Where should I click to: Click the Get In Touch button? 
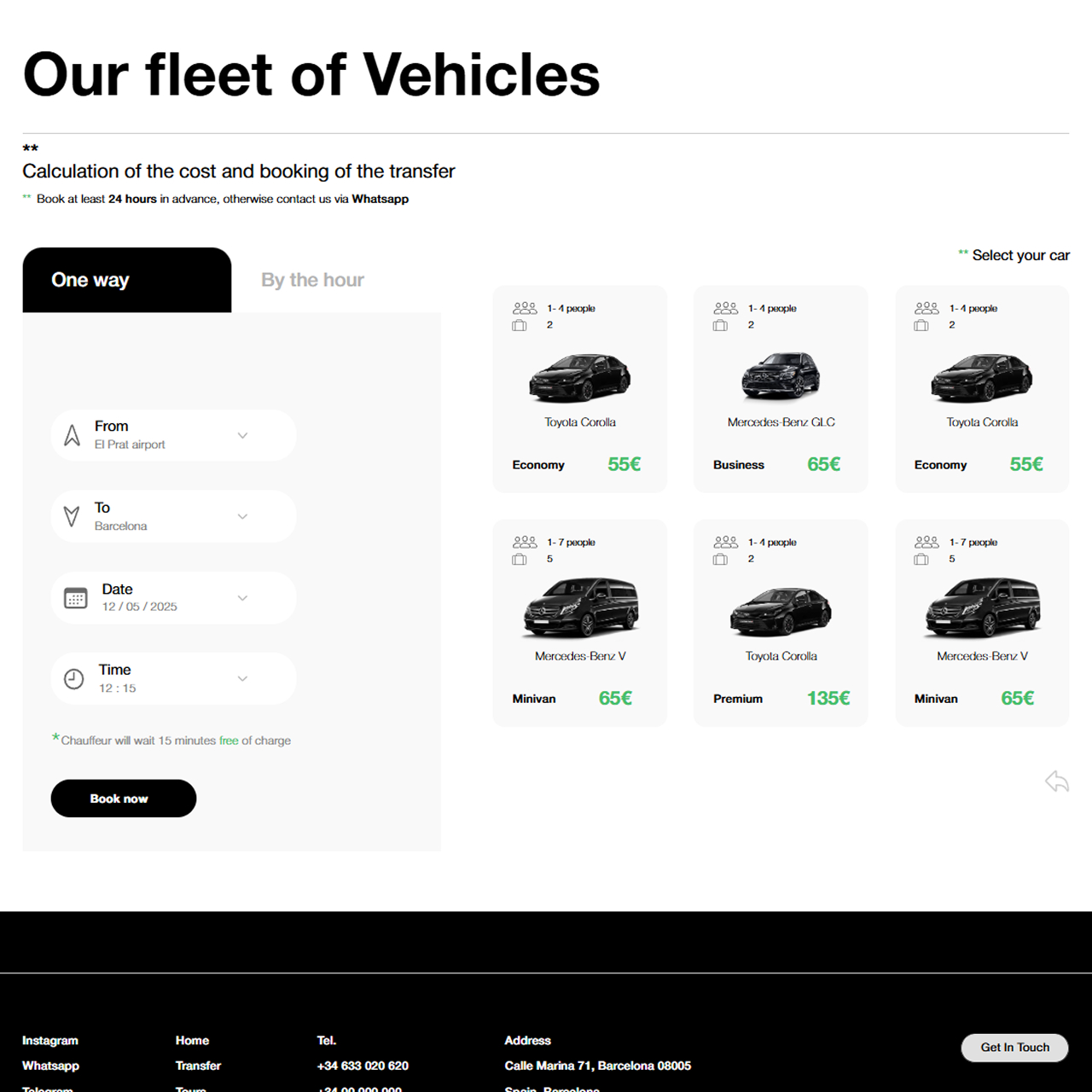point(1014,1048)
